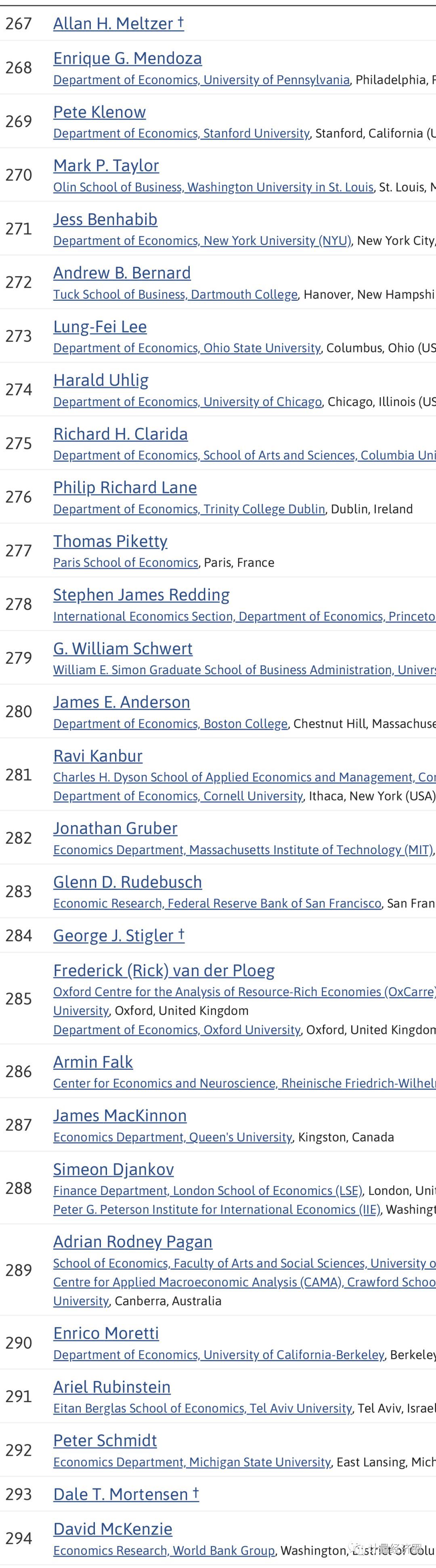Click G. William Schwert's name
This screenshot has width=436, height=1568.
[122, 649]
